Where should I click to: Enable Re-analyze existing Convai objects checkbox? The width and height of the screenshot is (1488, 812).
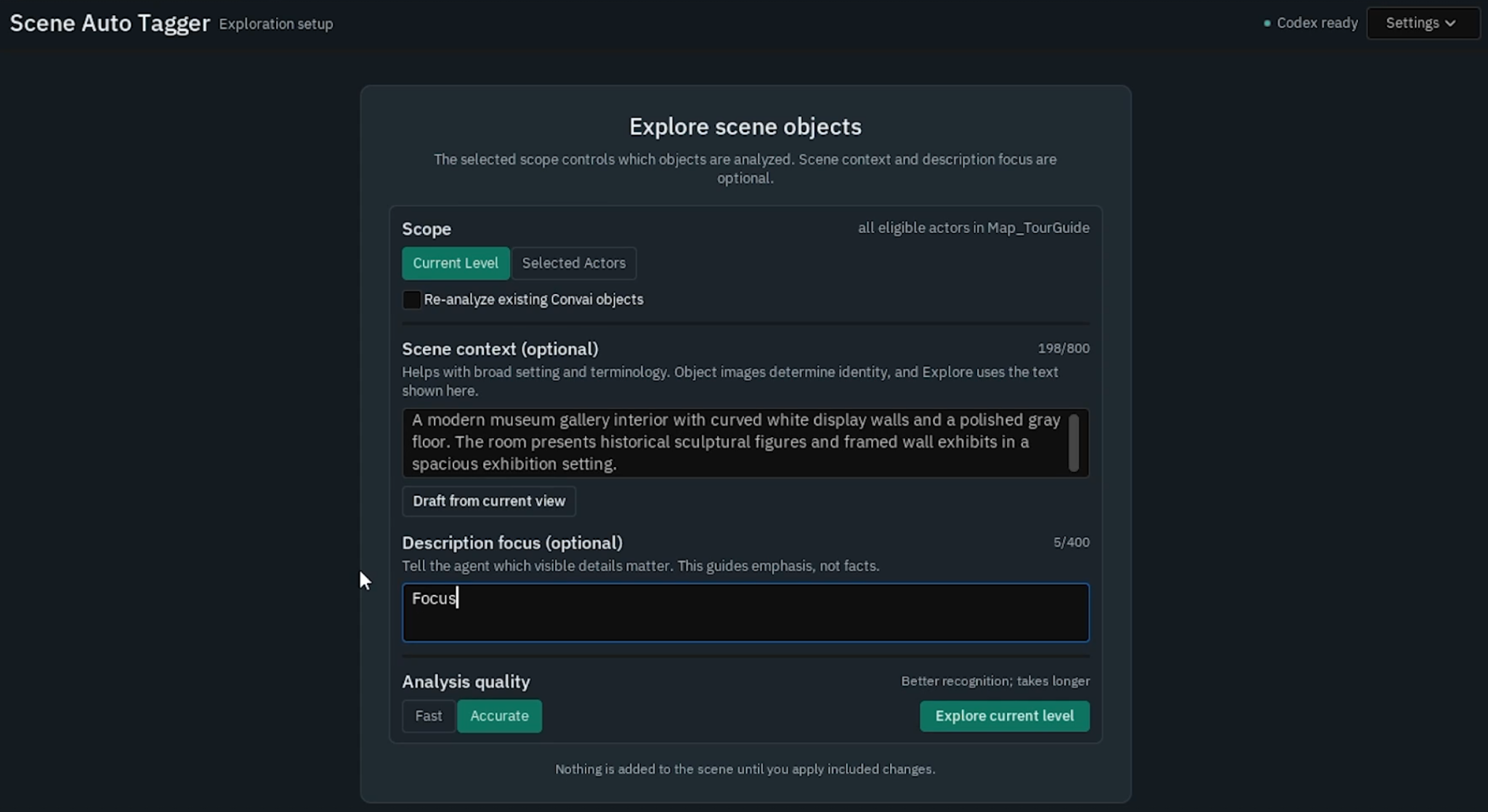click(411, 299)
